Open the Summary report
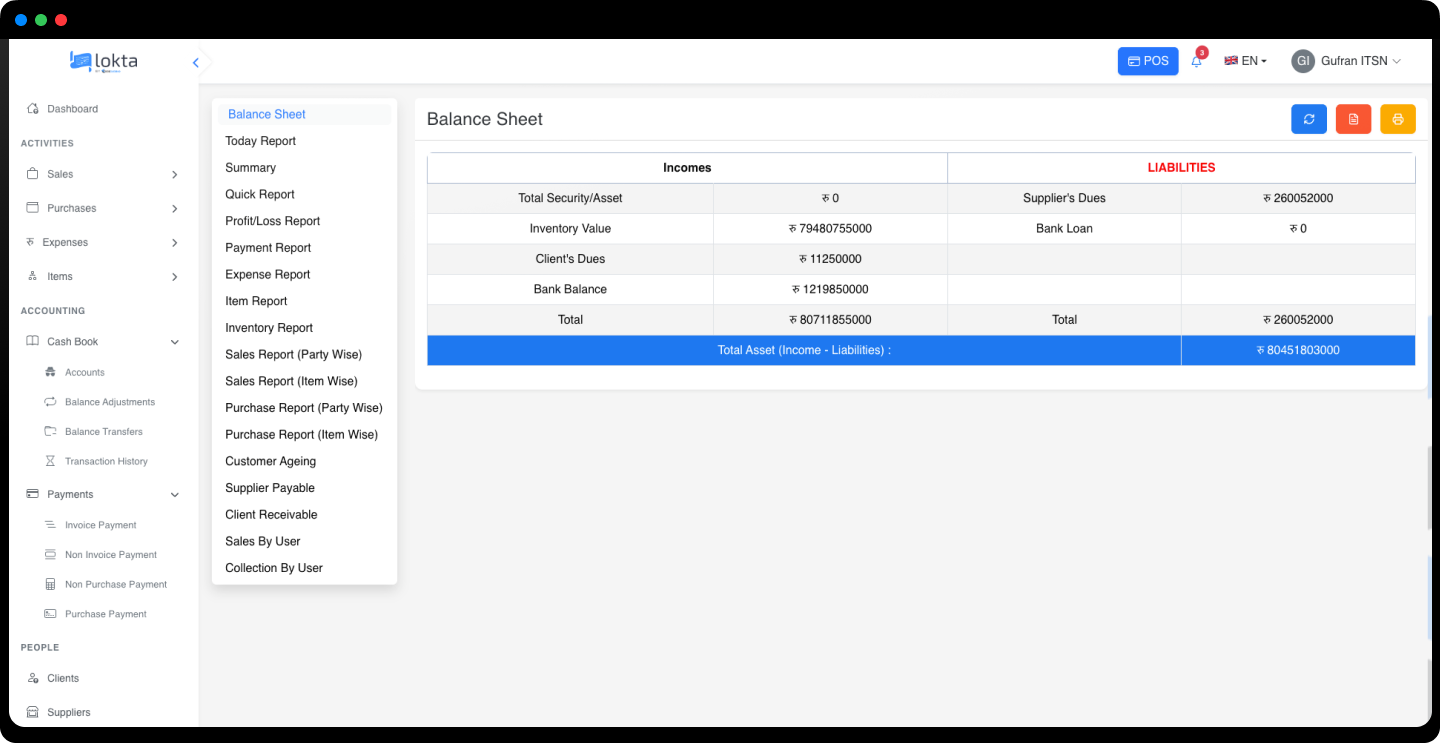1441x744 pixels. (x=250, y=168)
